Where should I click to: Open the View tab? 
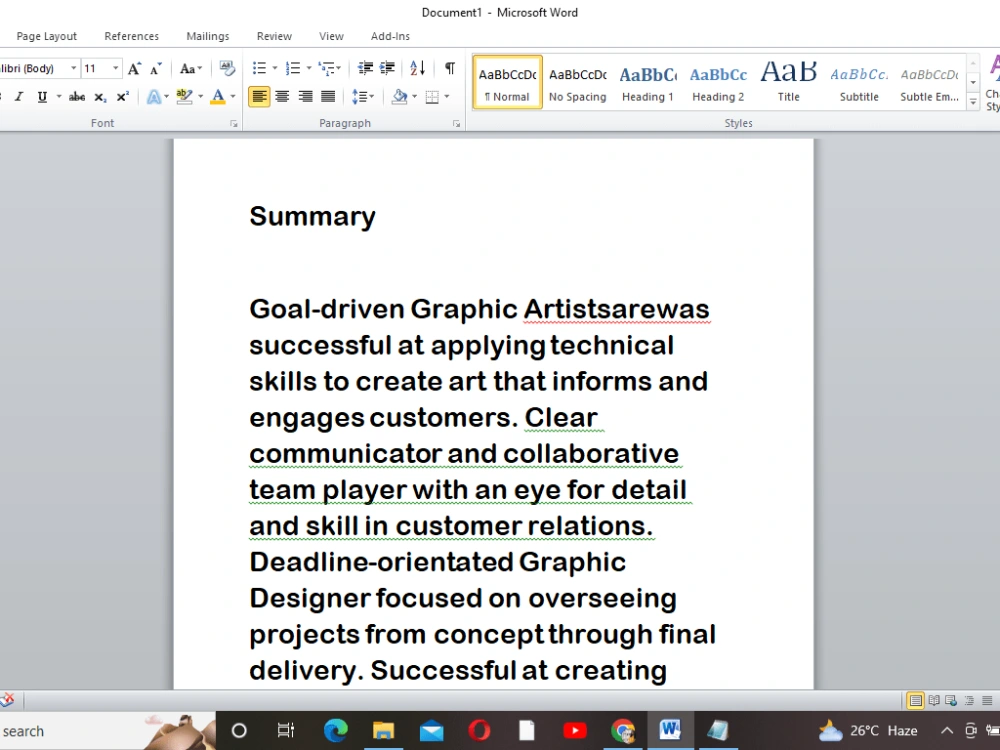(331, 36)
